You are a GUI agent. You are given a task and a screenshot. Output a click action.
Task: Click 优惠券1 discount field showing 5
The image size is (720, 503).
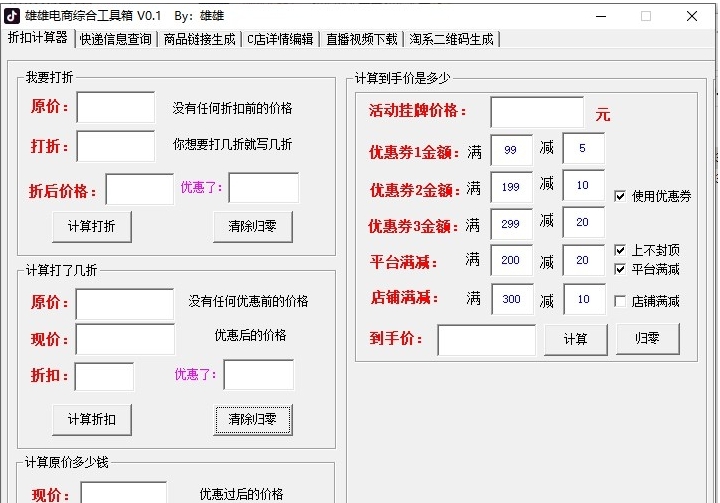coord(583,148)
